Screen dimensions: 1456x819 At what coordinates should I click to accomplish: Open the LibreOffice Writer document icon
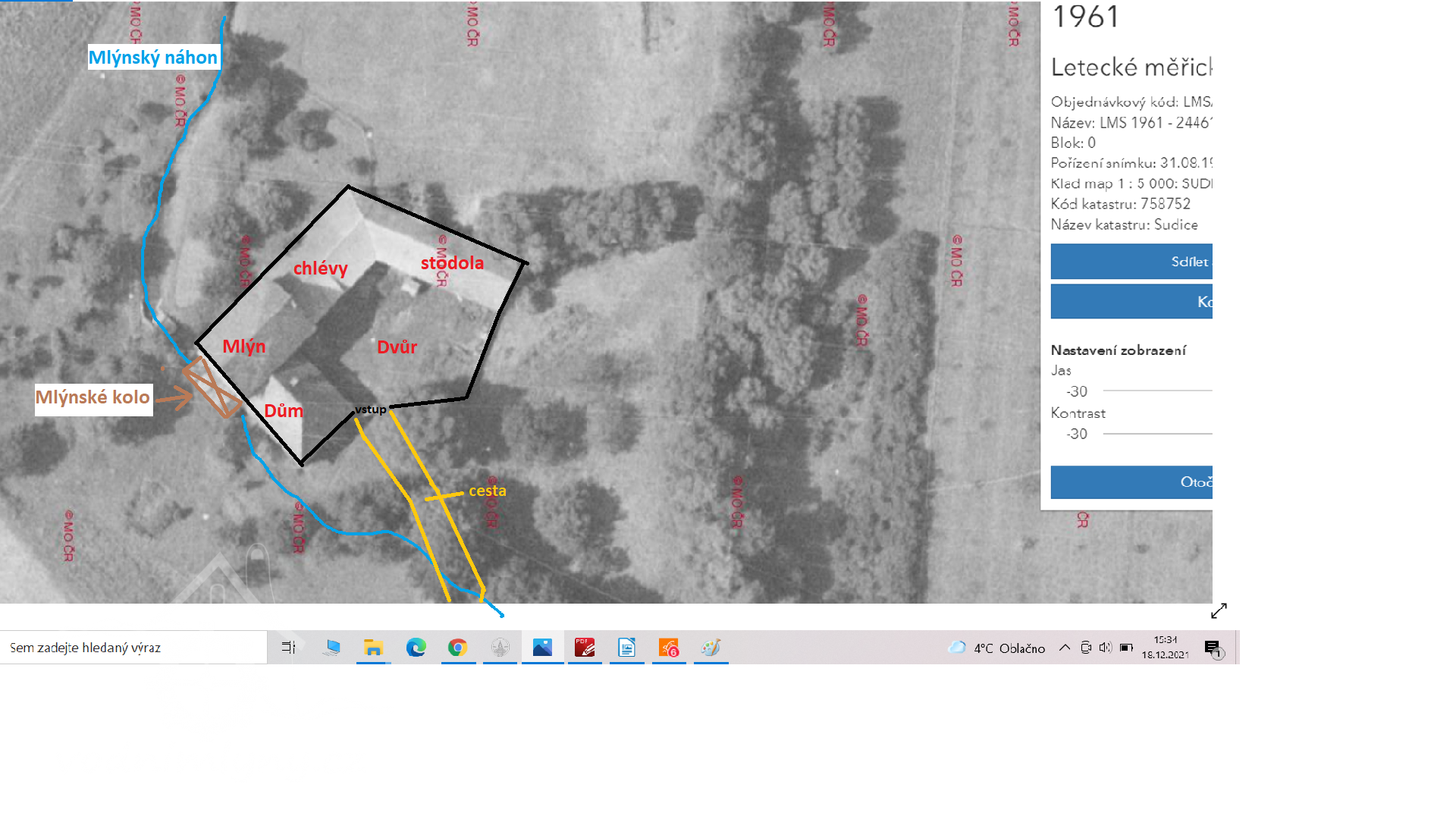626,648
